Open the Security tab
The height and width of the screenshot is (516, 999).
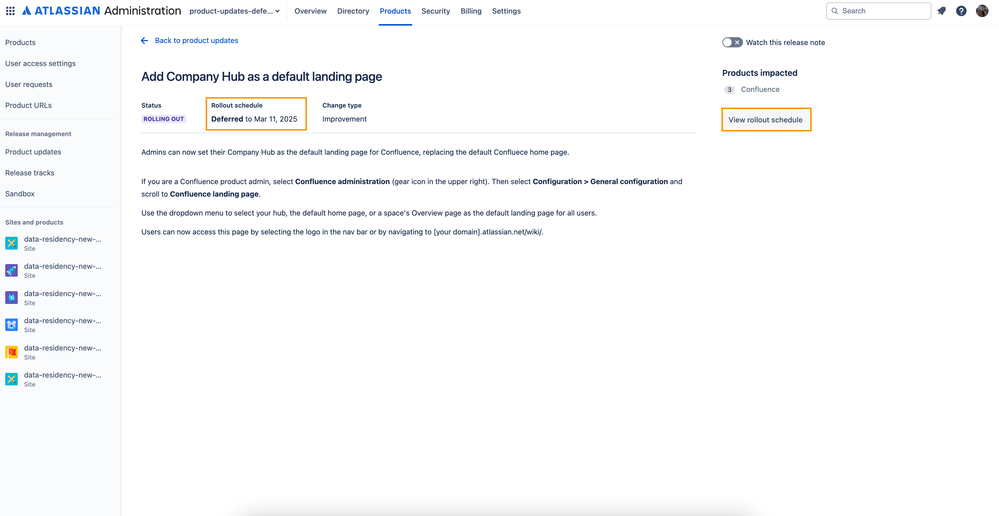point(436,11)
